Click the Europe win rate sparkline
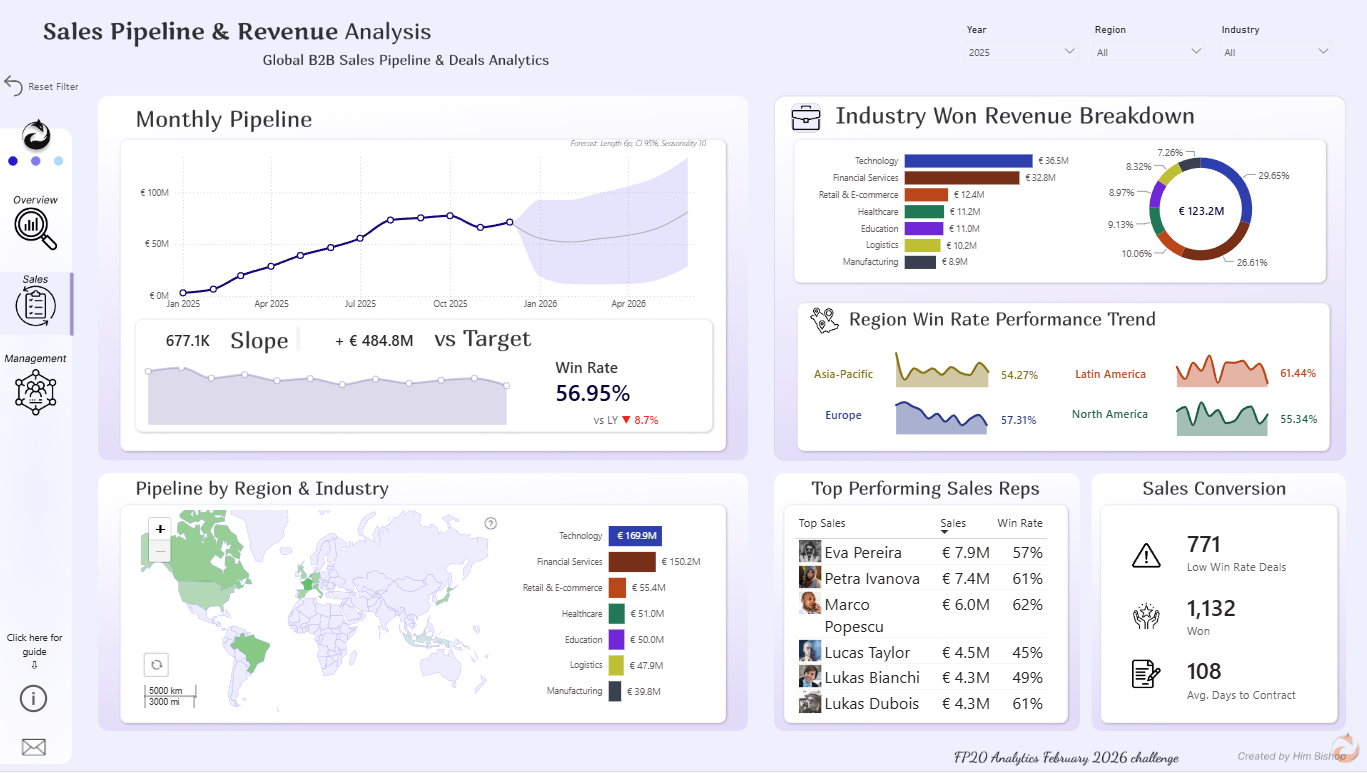 pos(942,417)
